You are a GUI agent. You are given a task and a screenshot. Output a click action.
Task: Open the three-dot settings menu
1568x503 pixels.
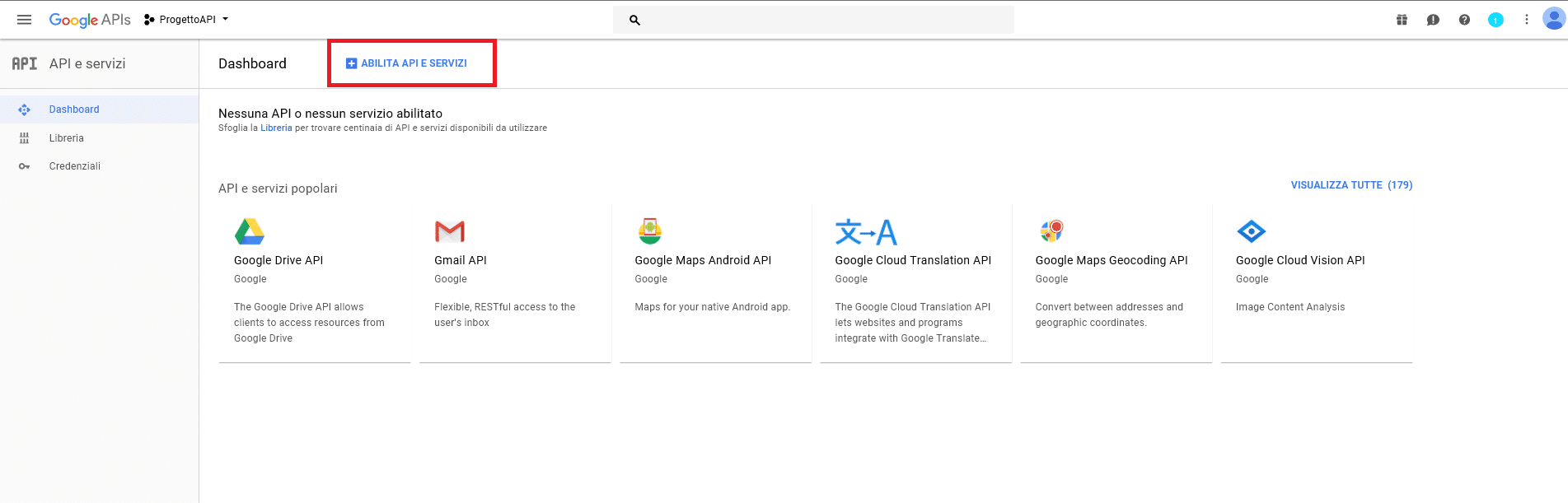(x=1527, y=20)
